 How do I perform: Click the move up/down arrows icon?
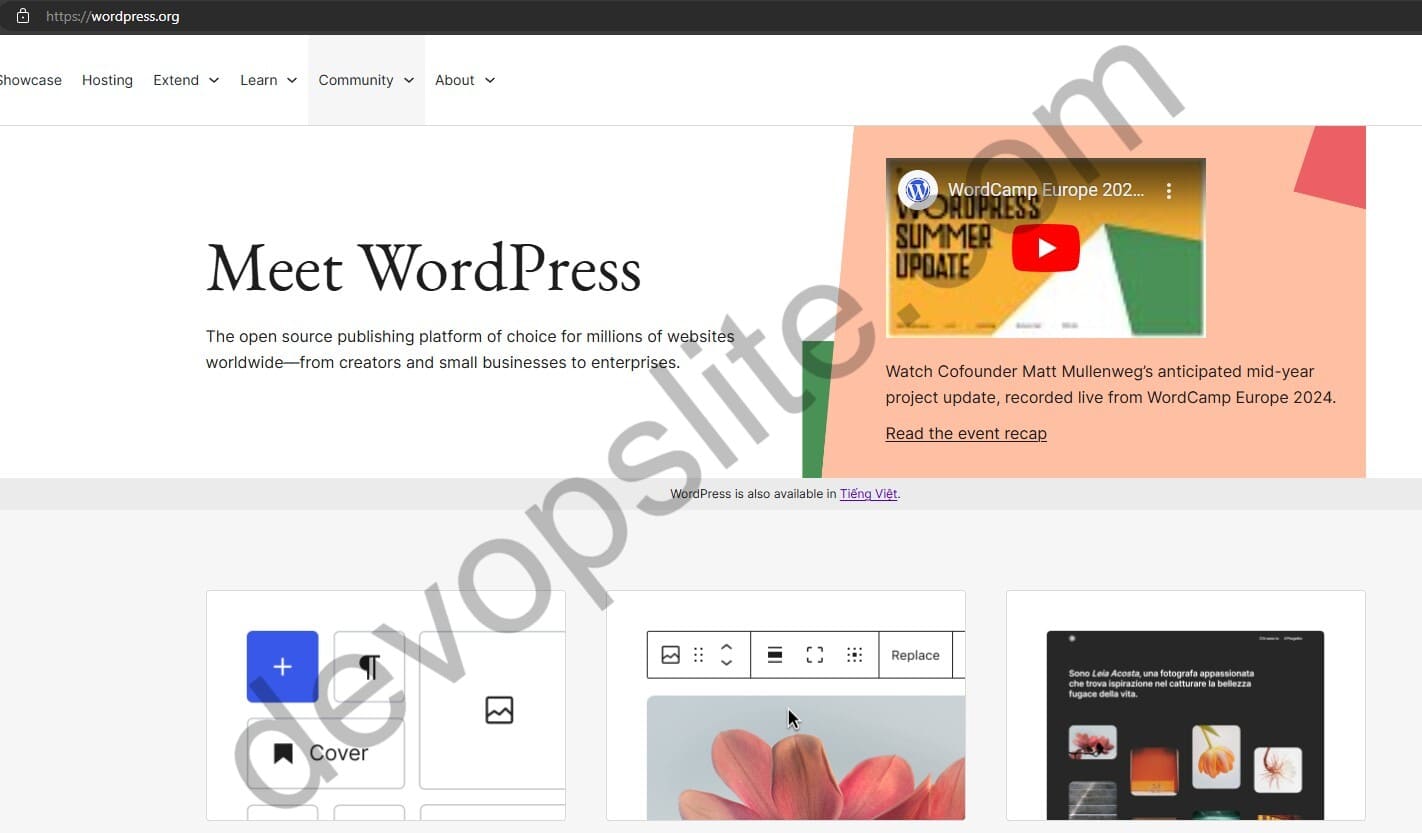(727, 655)
